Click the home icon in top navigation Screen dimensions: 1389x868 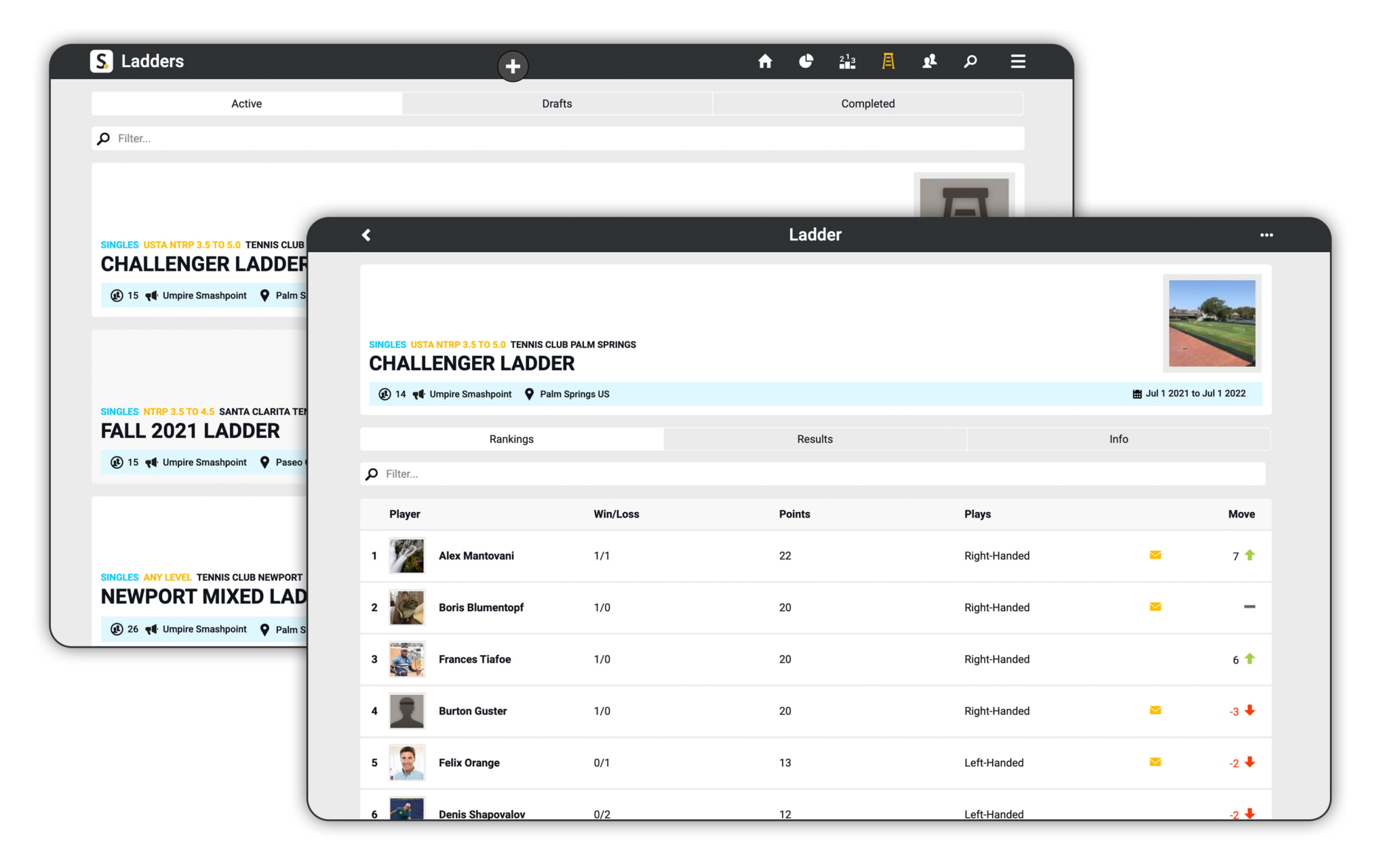765,62
